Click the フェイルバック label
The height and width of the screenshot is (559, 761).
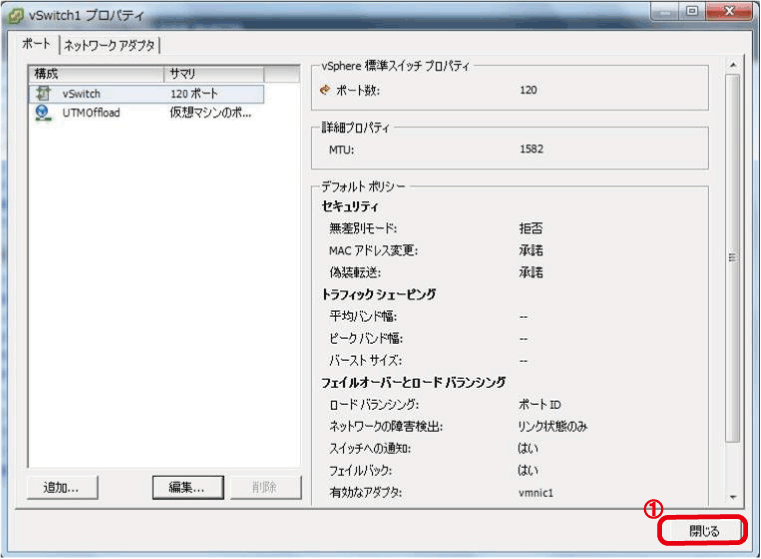(x=360, y=470)
